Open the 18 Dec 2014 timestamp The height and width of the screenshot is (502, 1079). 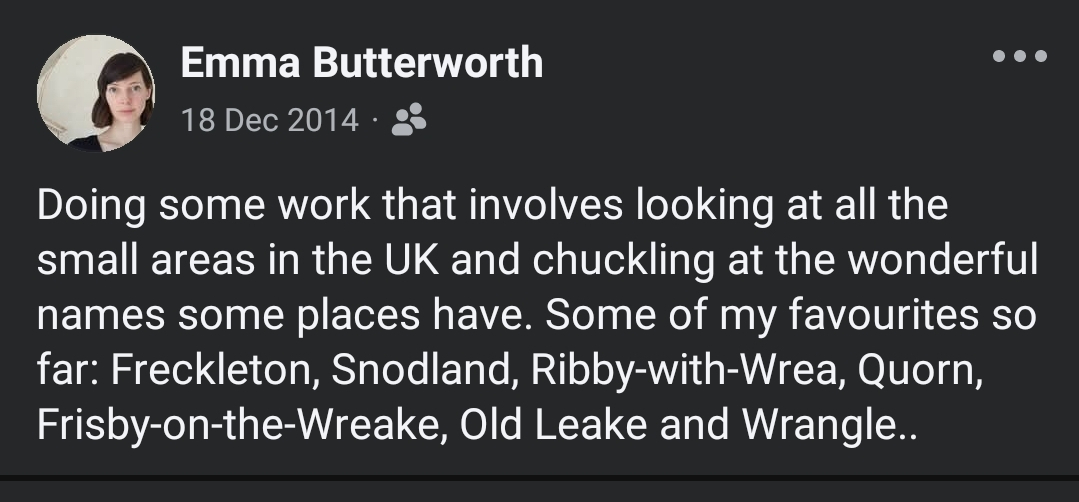click(269, 121)
